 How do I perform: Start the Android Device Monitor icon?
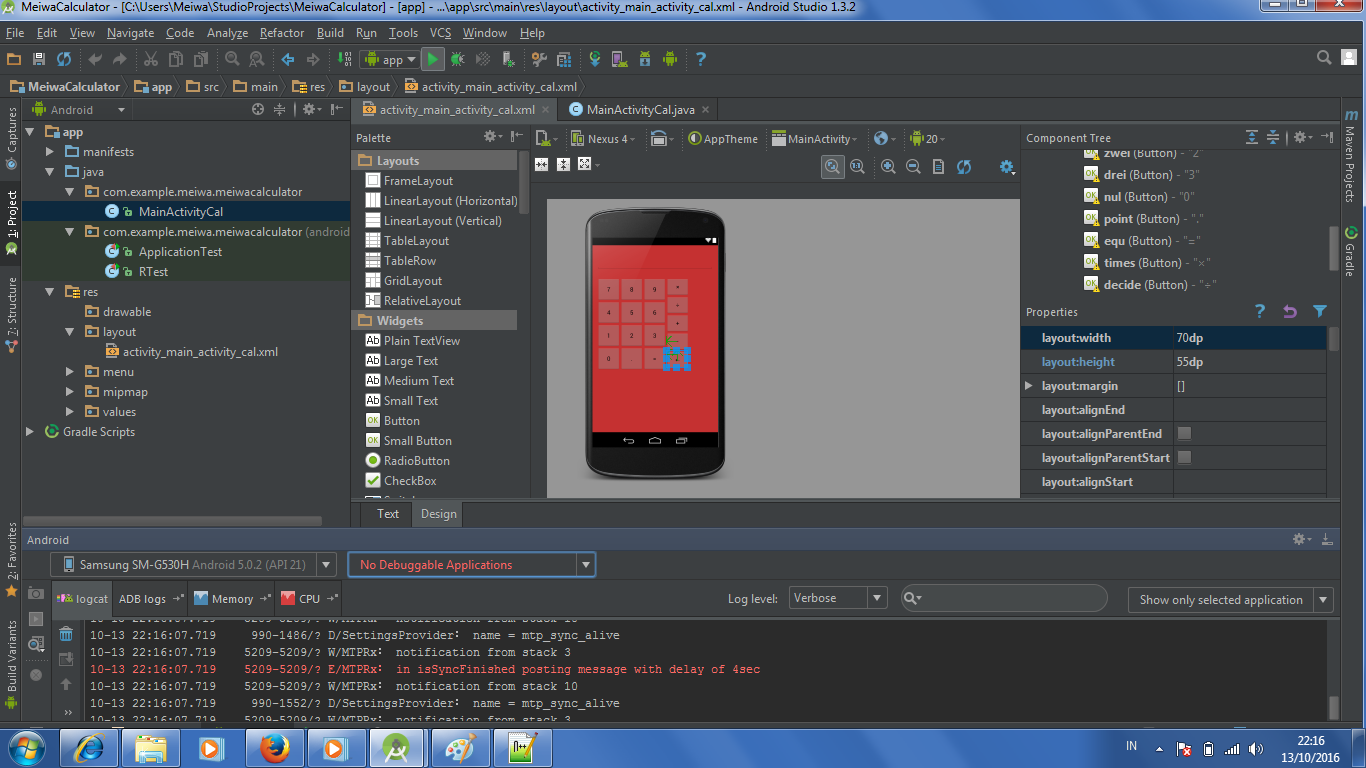670,59
